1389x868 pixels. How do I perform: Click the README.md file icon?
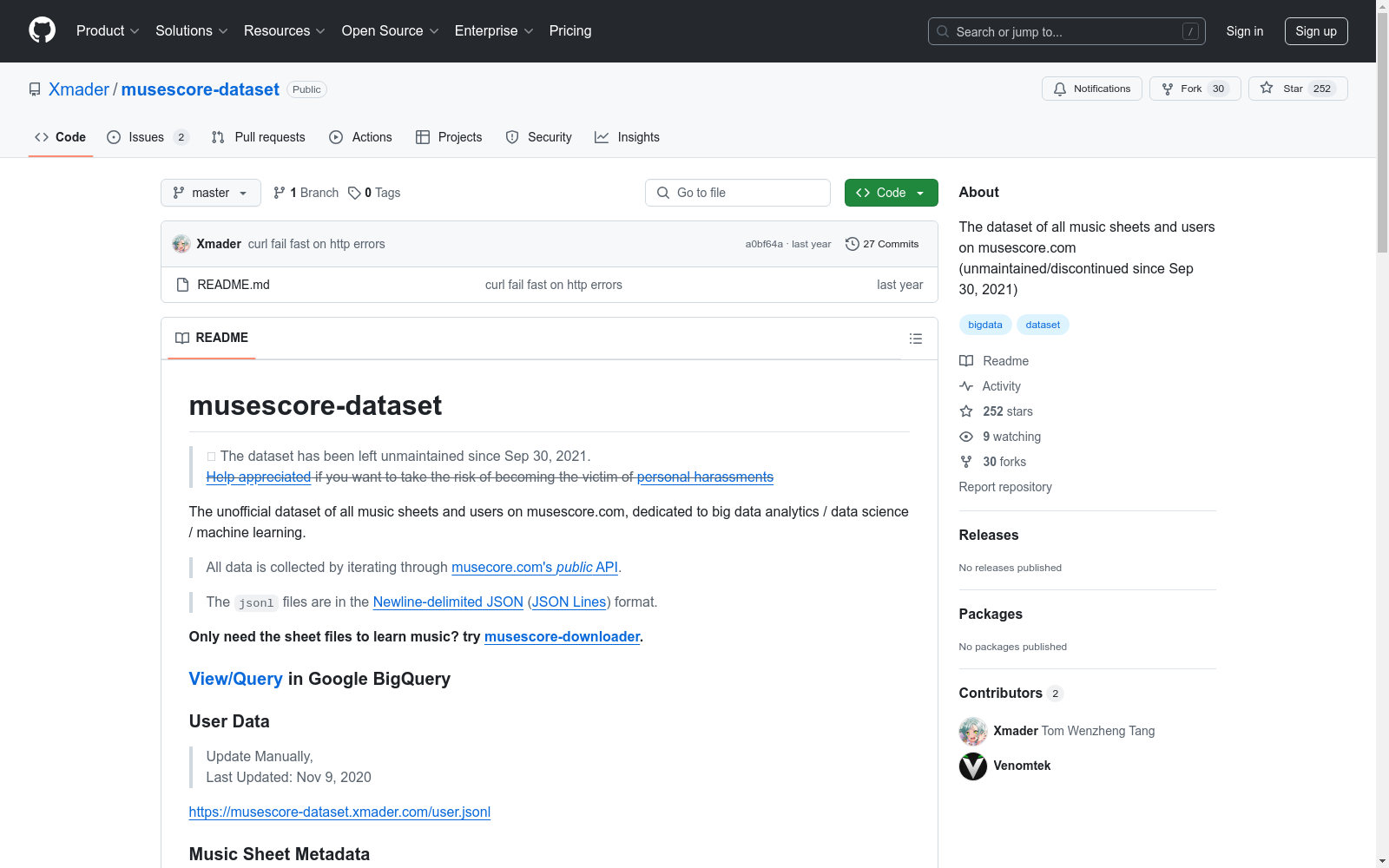pyautogui.click(x=182, y=285)
